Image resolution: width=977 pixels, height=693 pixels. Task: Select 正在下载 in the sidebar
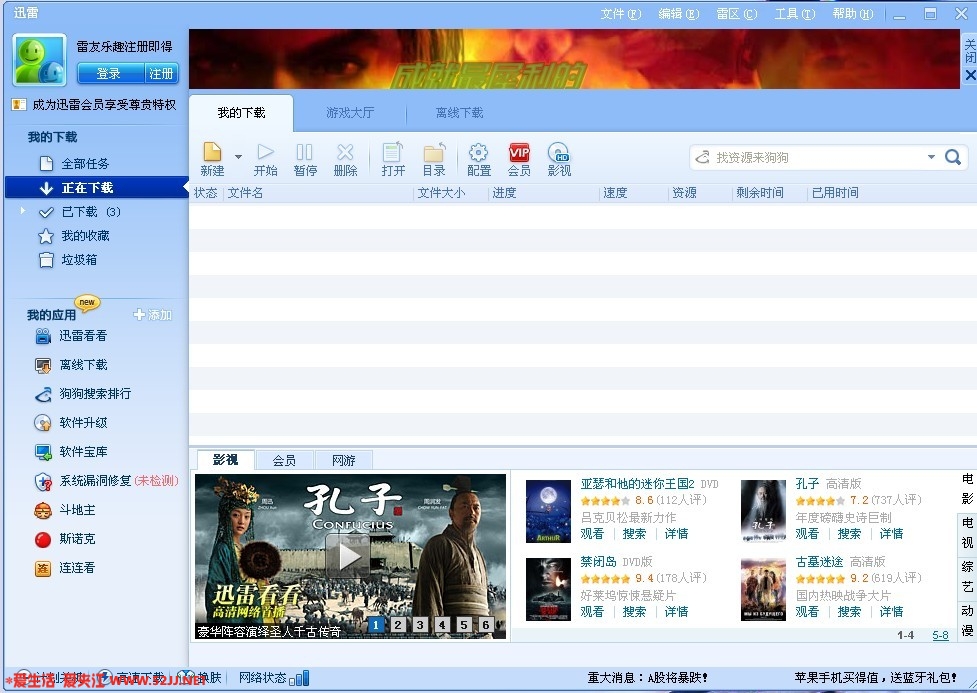tap(97, 188)
